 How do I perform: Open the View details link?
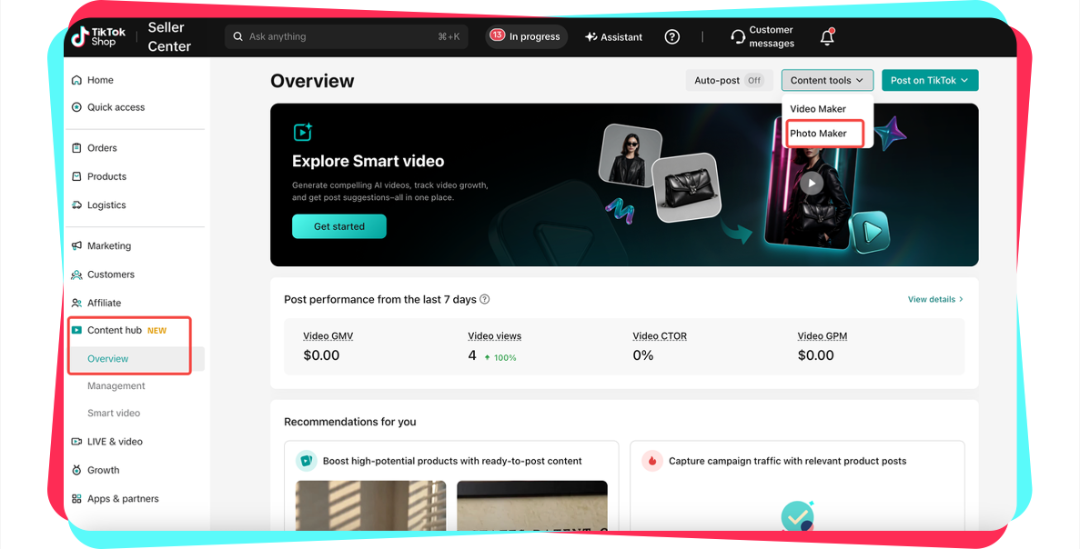(935, 299)
